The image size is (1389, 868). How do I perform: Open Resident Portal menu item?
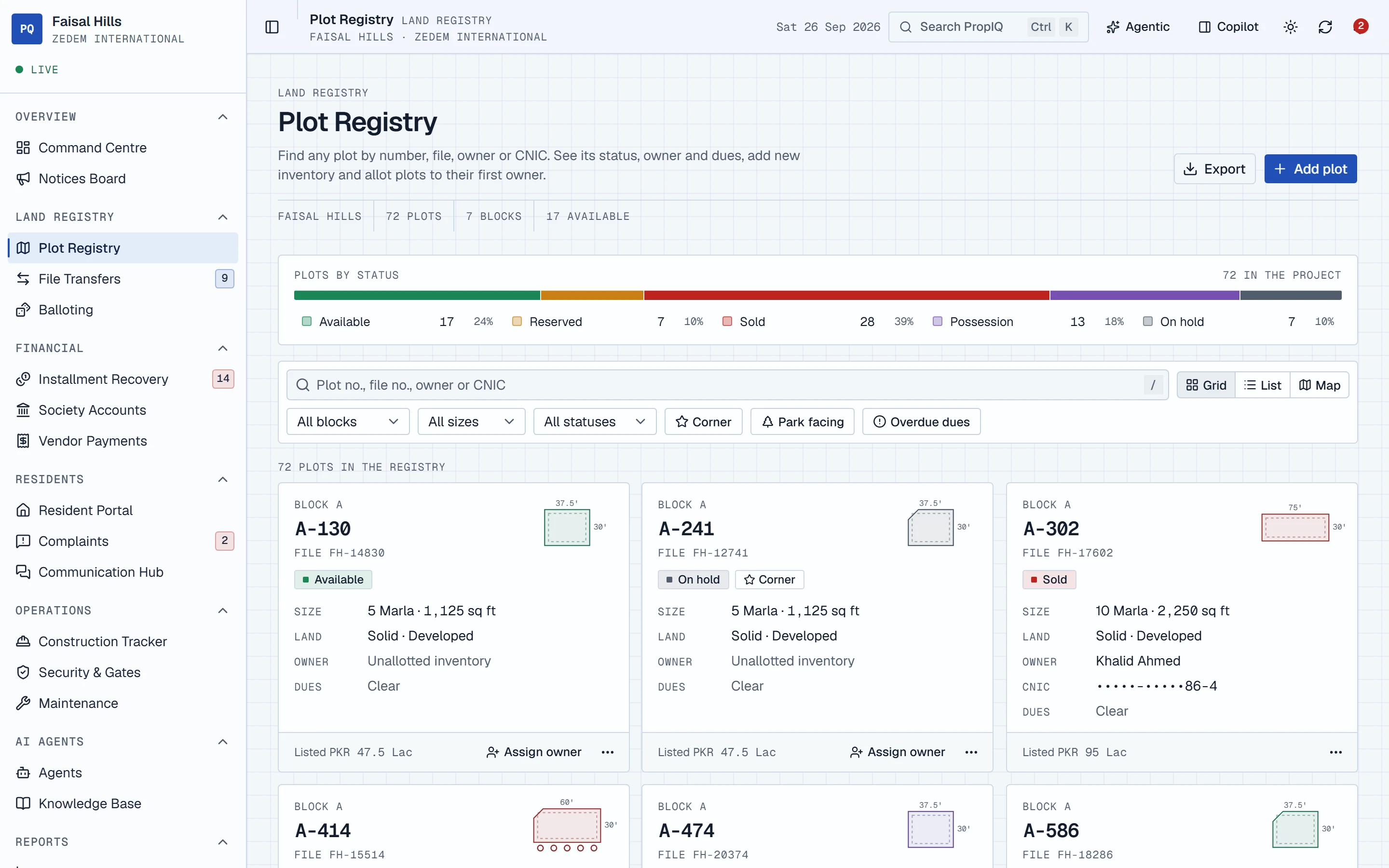click(123, 510)
